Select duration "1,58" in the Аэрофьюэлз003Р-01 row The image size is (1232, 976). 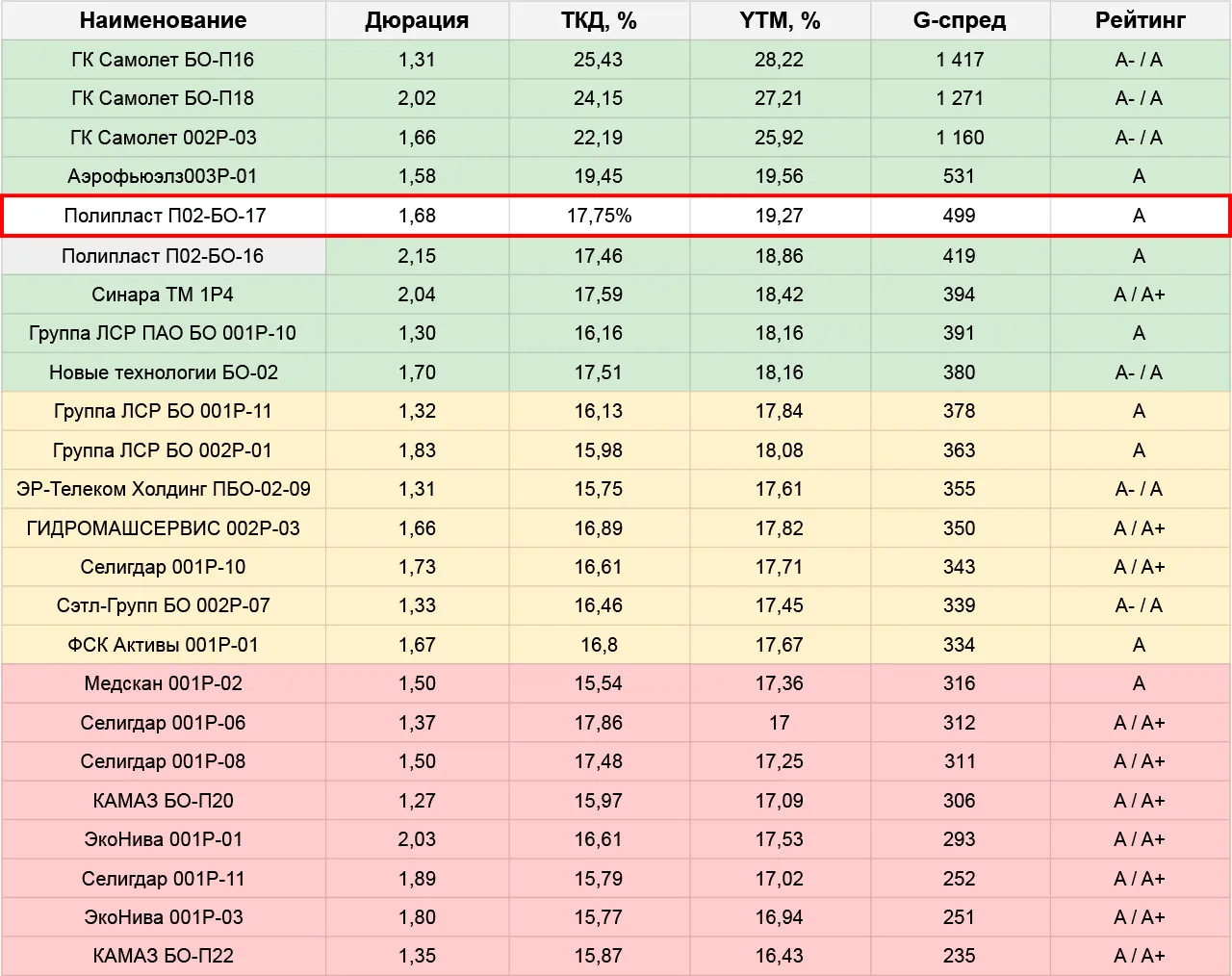pyautogui.click(x=417, y=176)
